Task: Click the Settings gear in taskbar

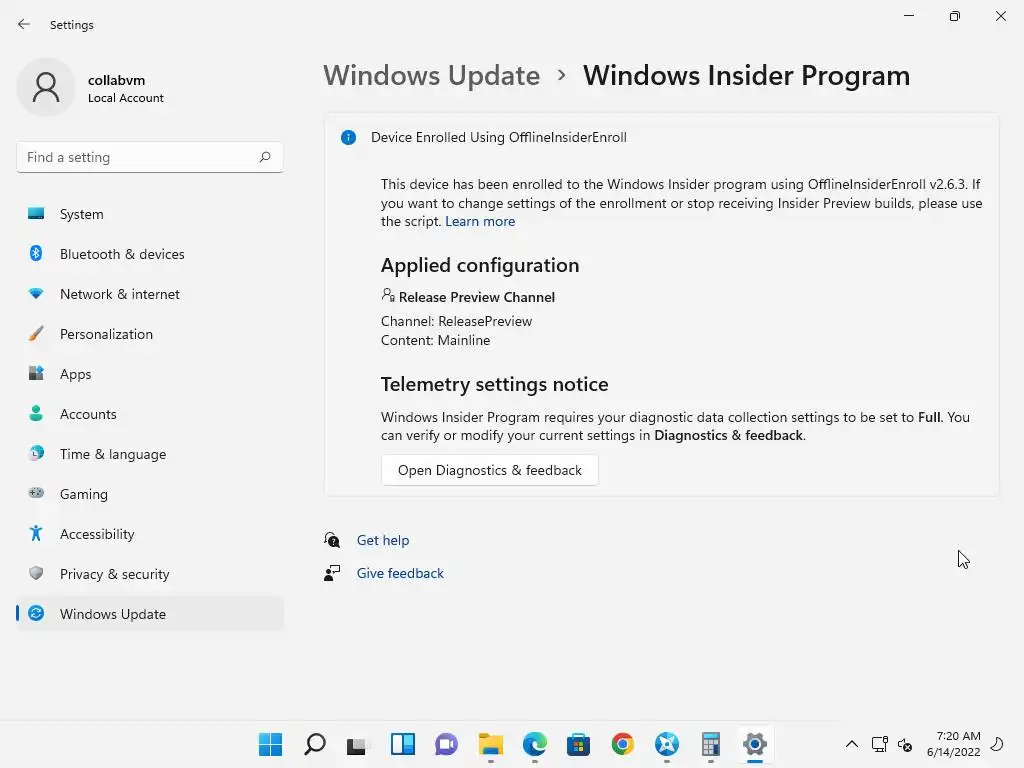Action: (x=754, y=744)
